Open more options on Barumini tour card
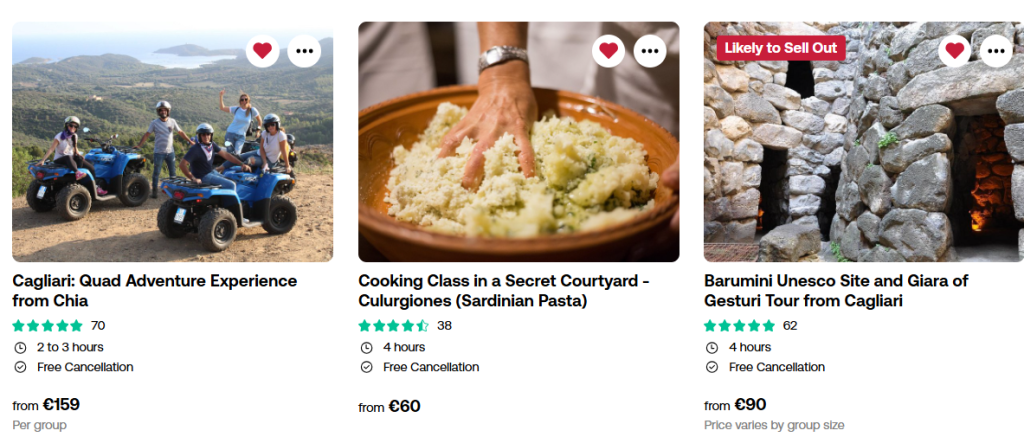 [996, 50]
